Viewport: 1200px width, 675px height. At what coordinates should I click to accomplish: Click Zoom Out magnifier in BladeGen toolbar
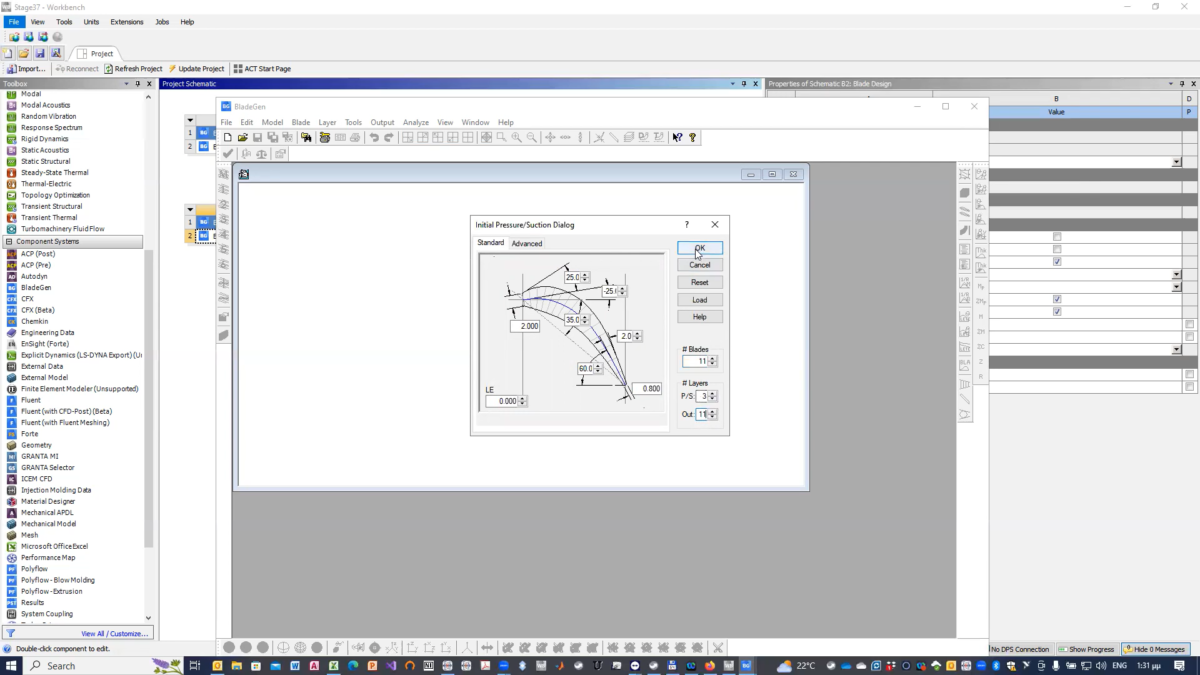click(x=532, y=137)
